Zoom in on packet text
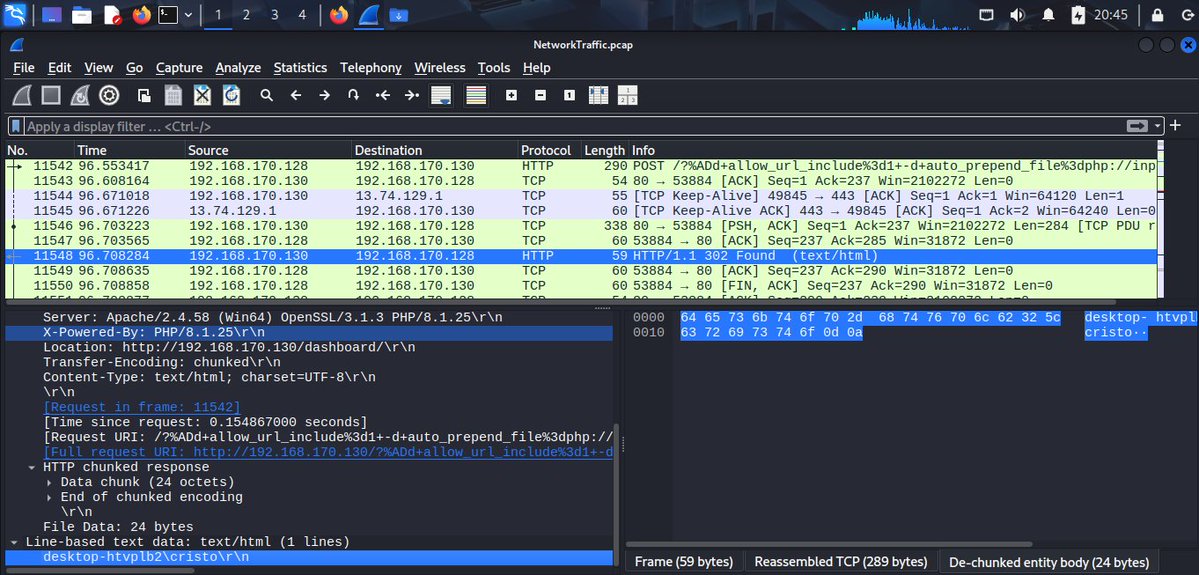This screenshot has height=575, width=1199. (x=512, y=96)
